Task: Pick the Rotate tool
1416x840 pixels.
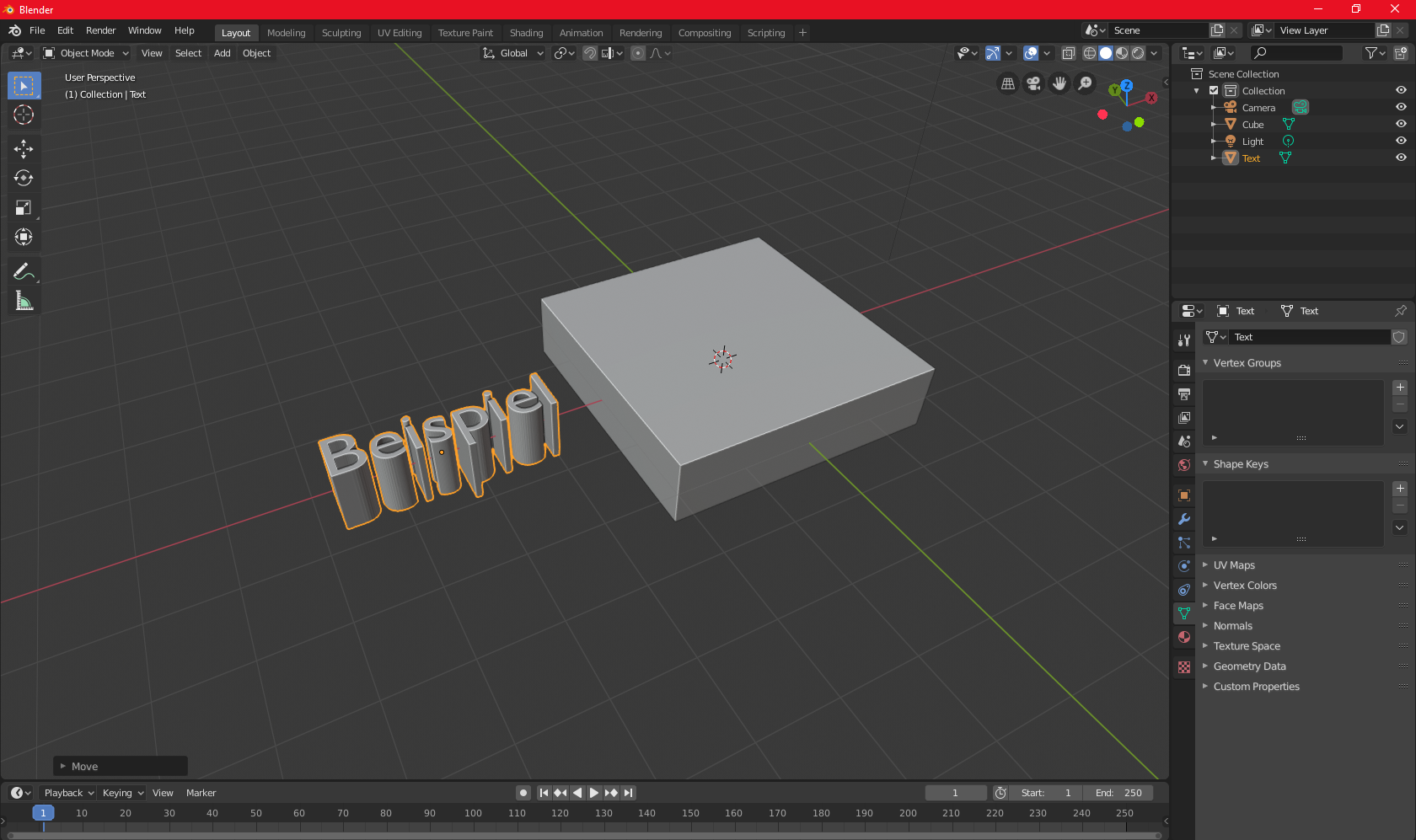Action: 24,179
